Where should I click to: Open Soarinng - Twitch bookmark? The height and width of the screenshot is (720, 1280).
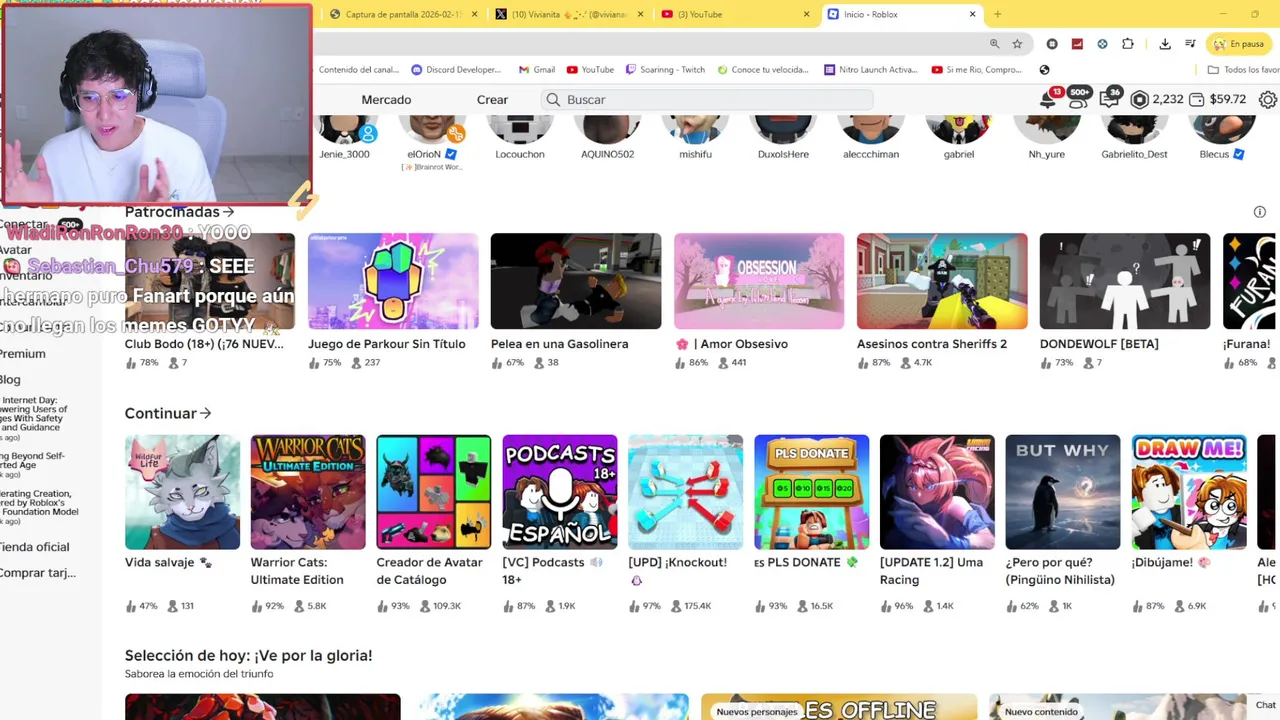[665, 70]
